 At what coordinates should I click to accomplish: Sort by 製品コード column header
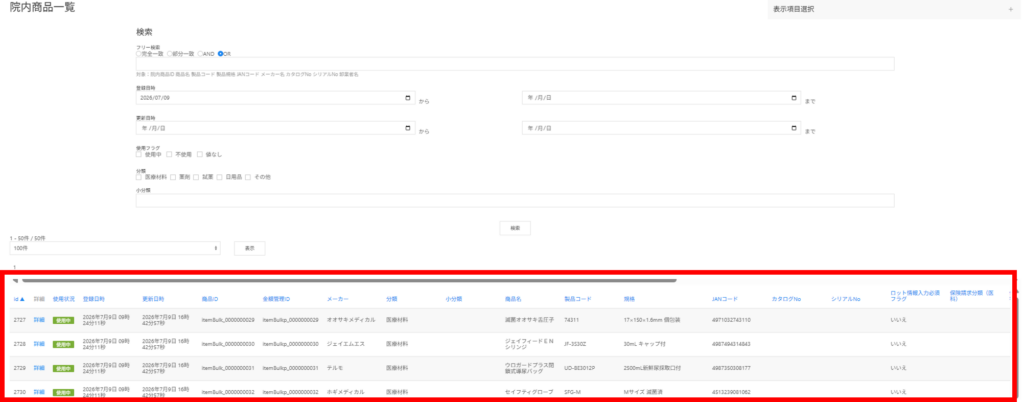(578, 299)
